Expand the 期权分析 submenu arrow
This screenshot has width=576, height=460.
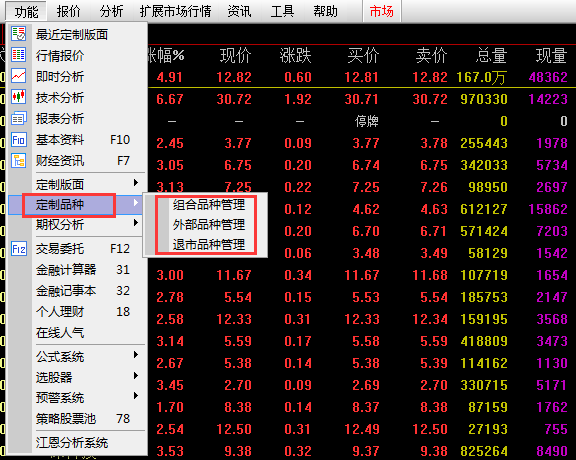136,223
